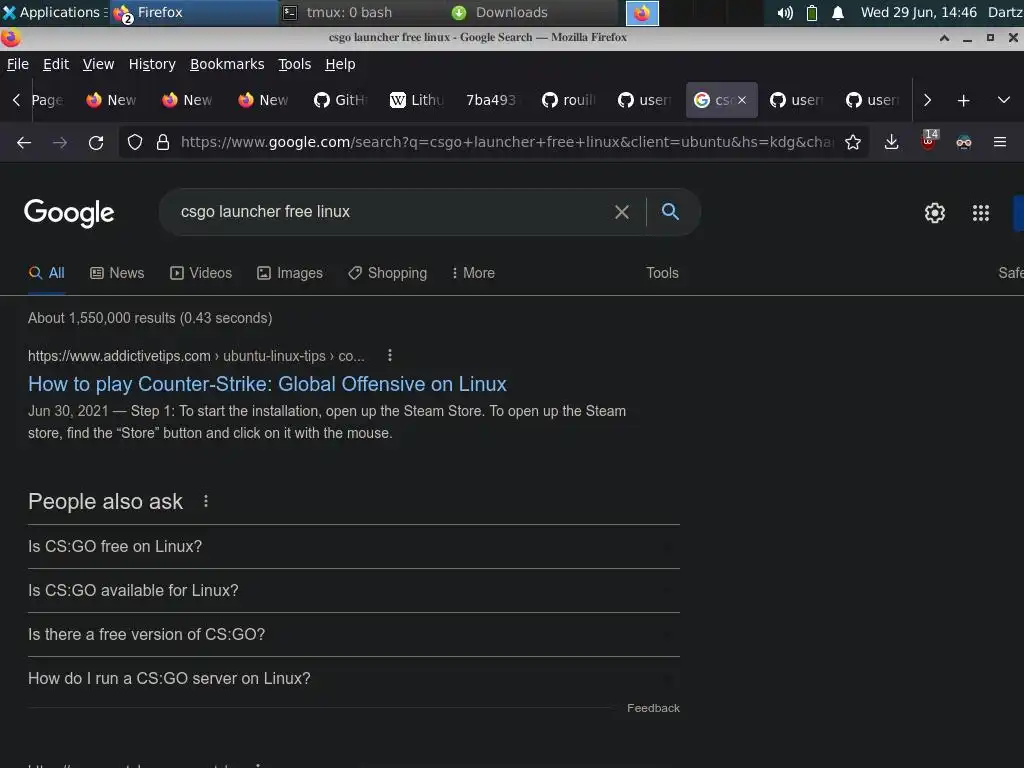Click the addictivetips.com result URL
This screenshot has height=768, width=1024.
[x=196, y=356]
